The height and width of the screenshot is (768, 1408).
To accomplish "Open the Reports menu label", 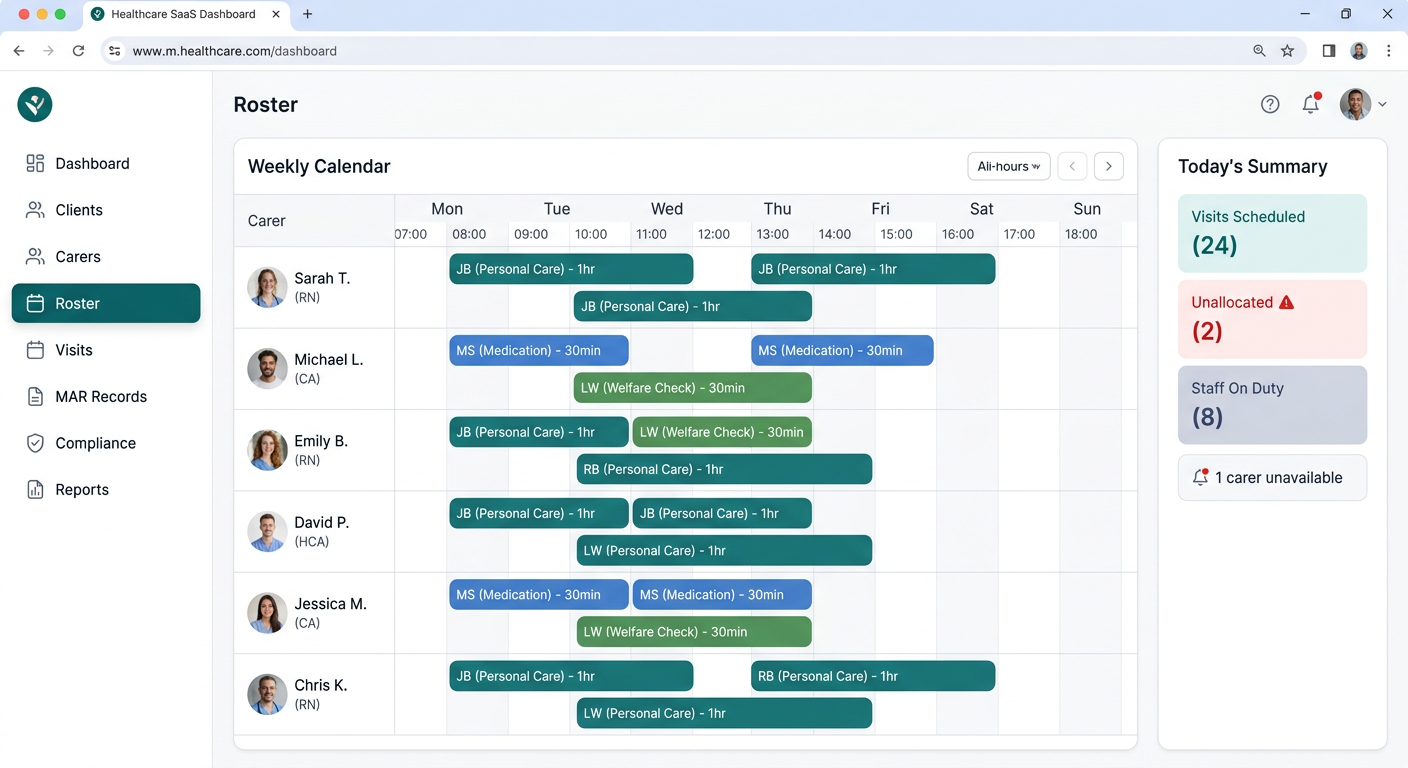I will pos(82,490).
